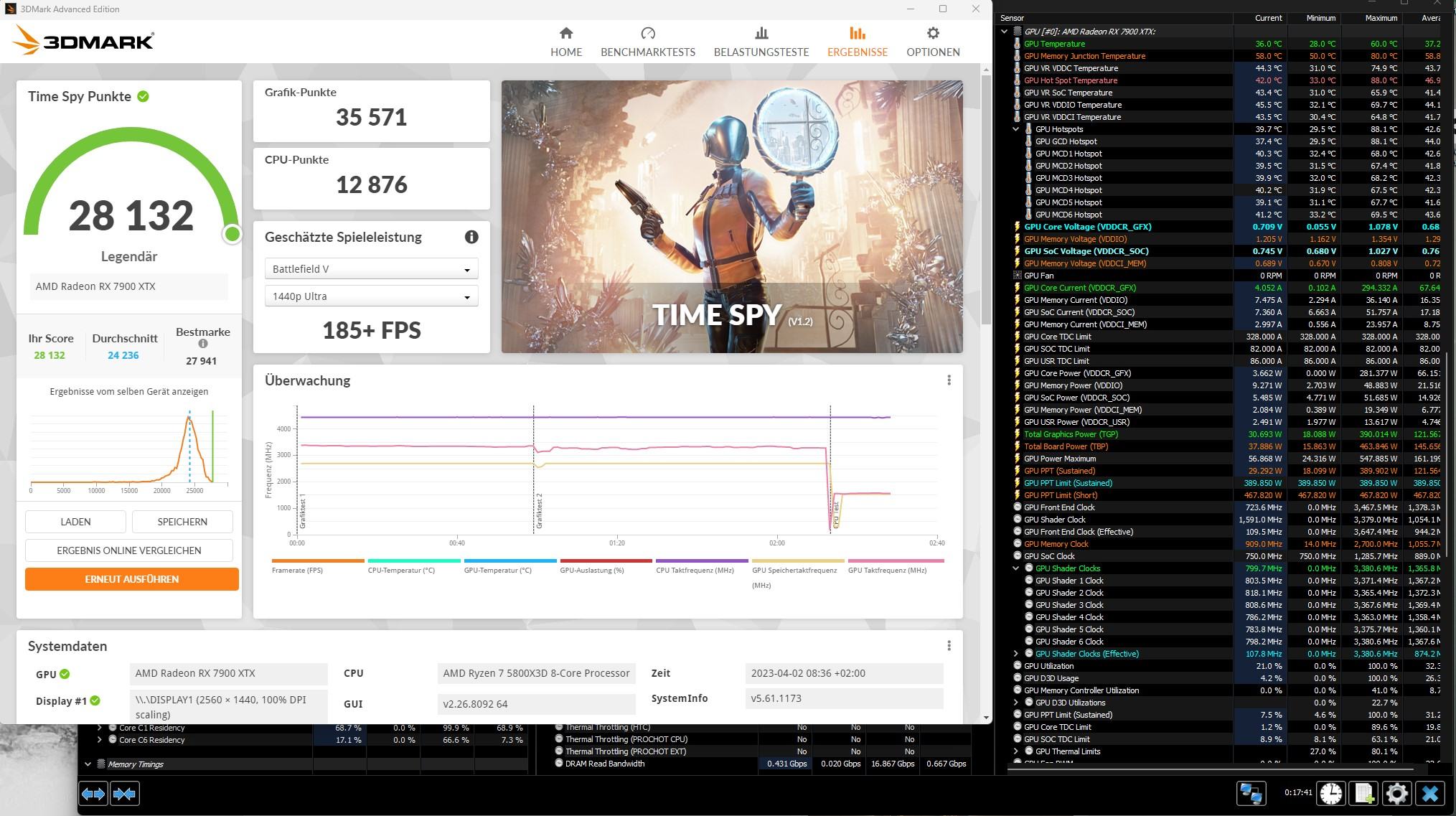This screenshot has height=816, width=1456.
Task: Toggle the orange Framerate (FPS) legend swatch
Action: pos(318,561)
